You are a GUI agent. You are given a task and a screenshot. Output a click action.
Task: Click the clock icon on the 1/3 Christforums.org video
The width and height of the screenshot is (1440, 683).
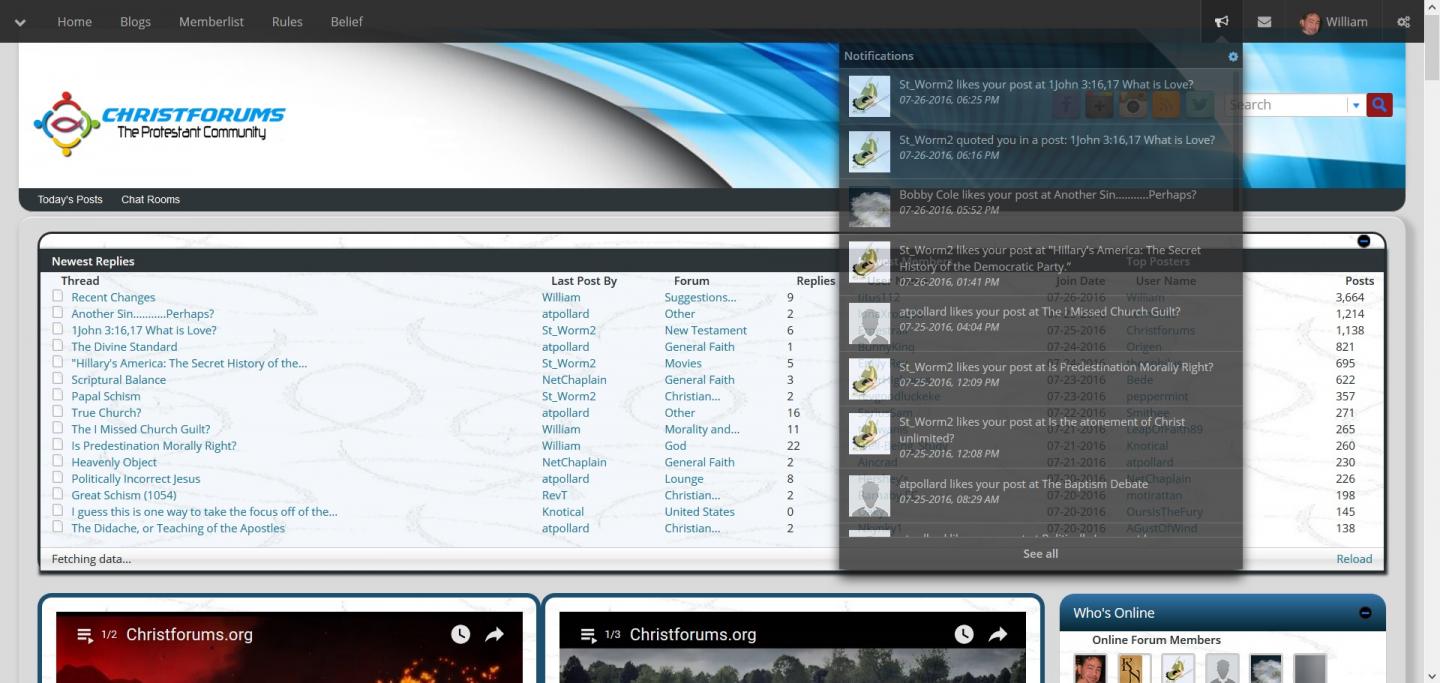tap(963, 634)
